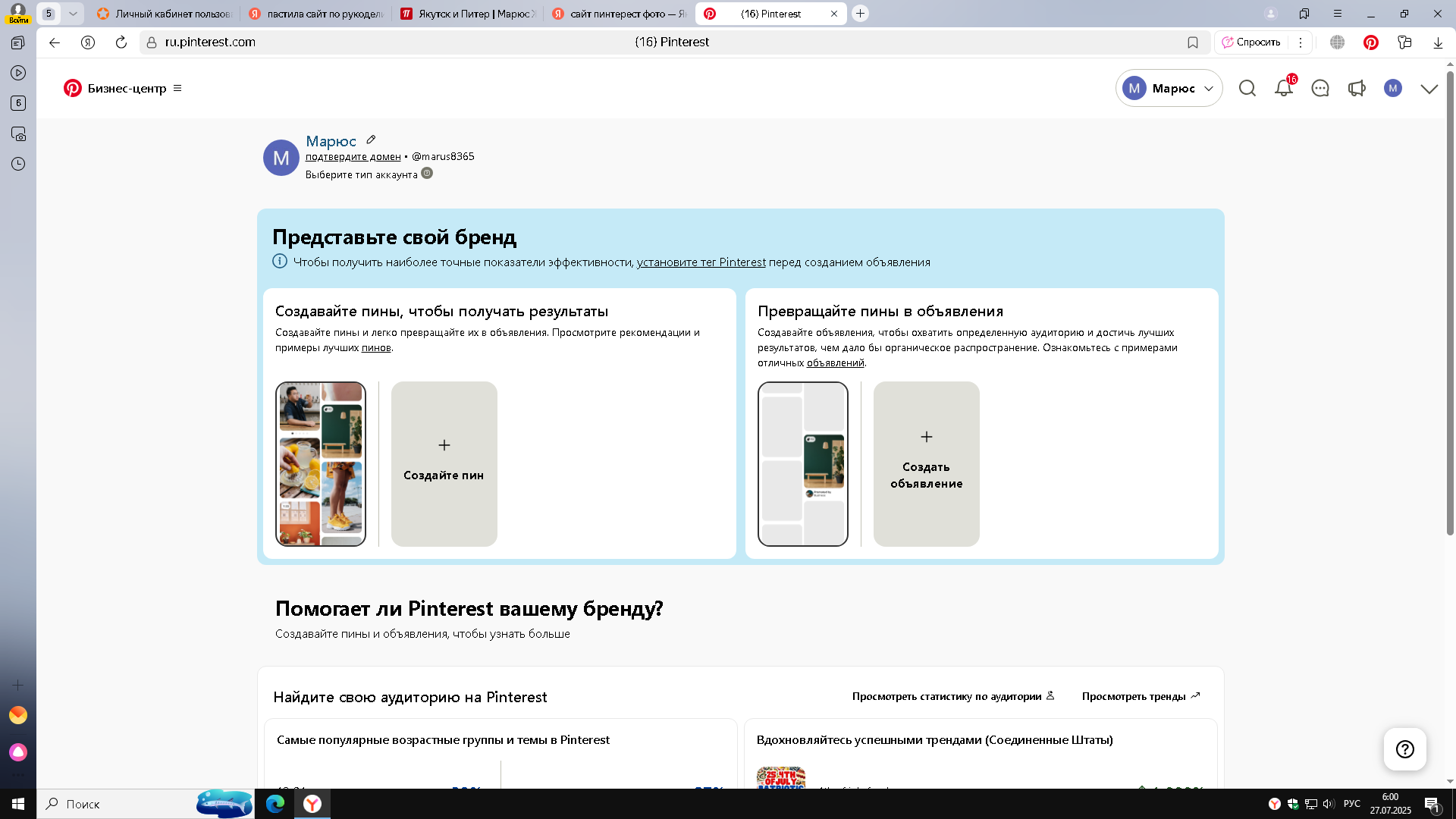The height and width of the screenshot is (819, 1456).
Task: Click the Yandex home Я icon
Action: point(88,42)
